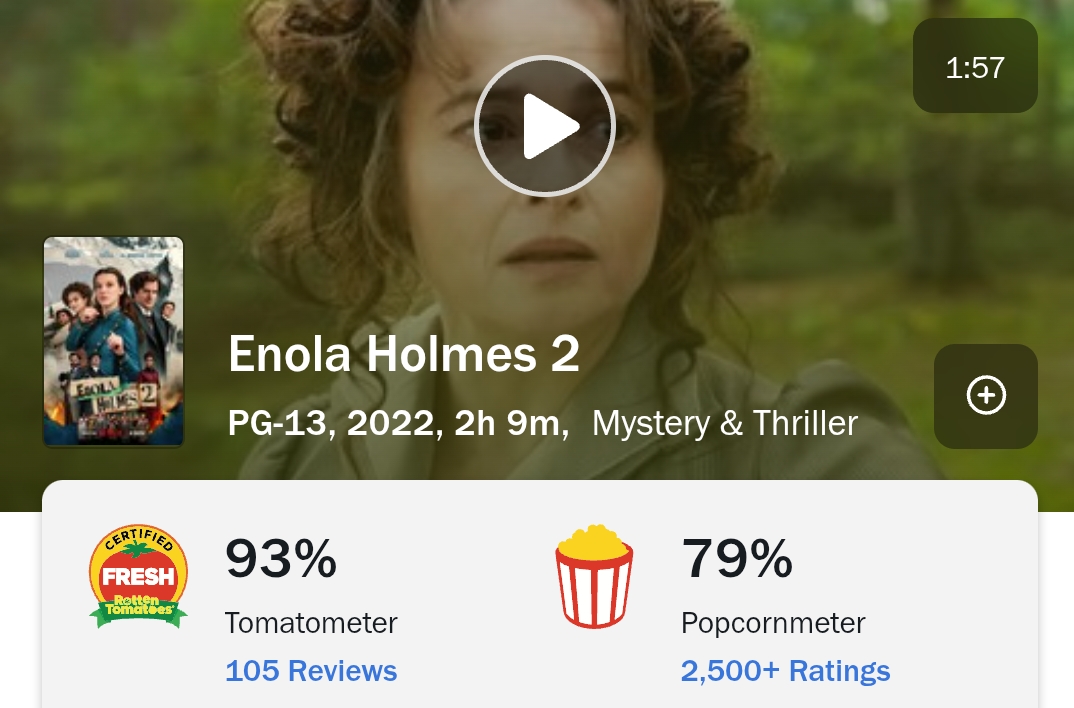Click the white play triangle in circle
Image resolution: width=1074 pixels, height=708 pixels.
click(550, 126)
